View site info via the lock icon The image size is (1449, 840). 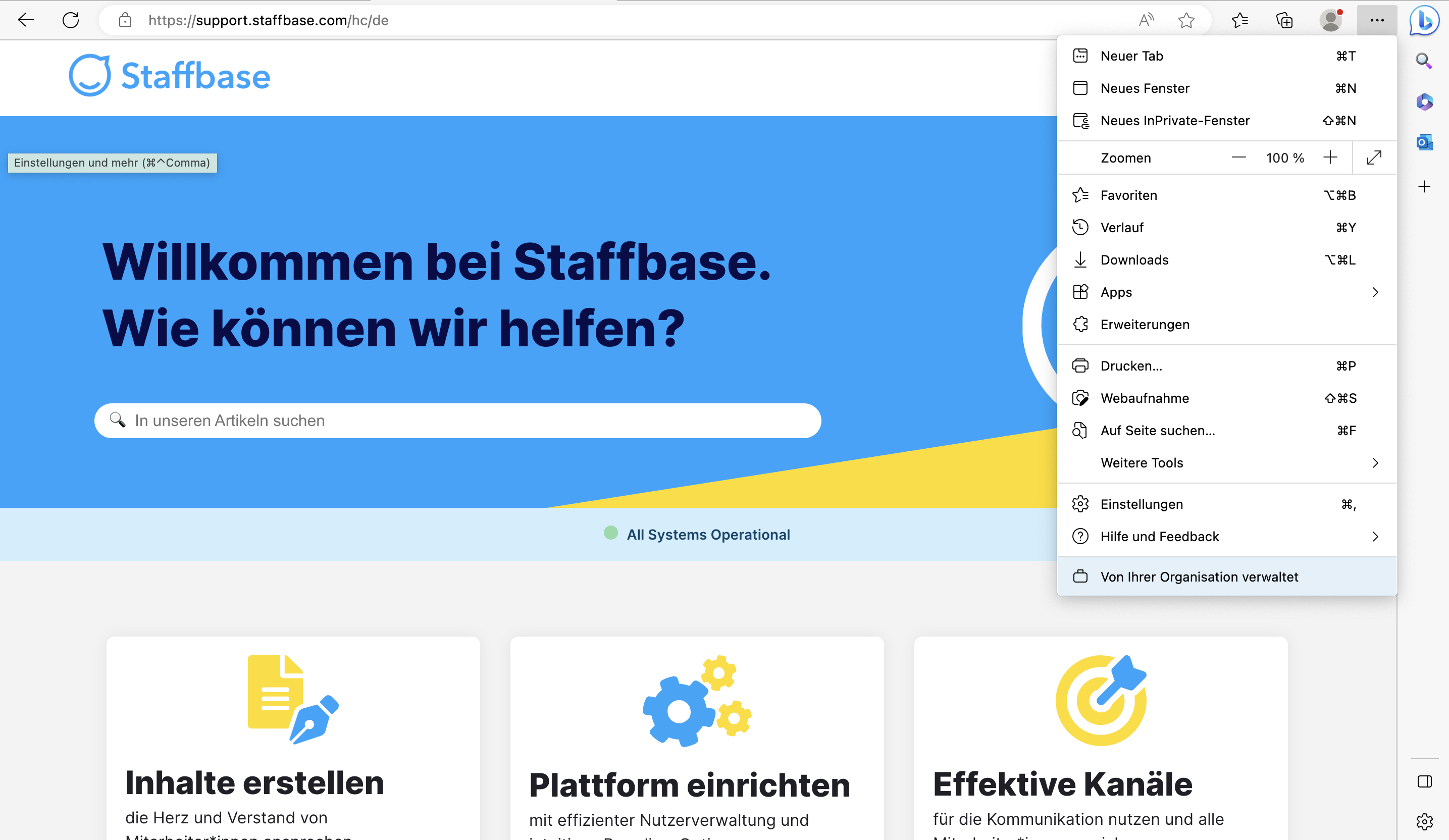[125, 21]
